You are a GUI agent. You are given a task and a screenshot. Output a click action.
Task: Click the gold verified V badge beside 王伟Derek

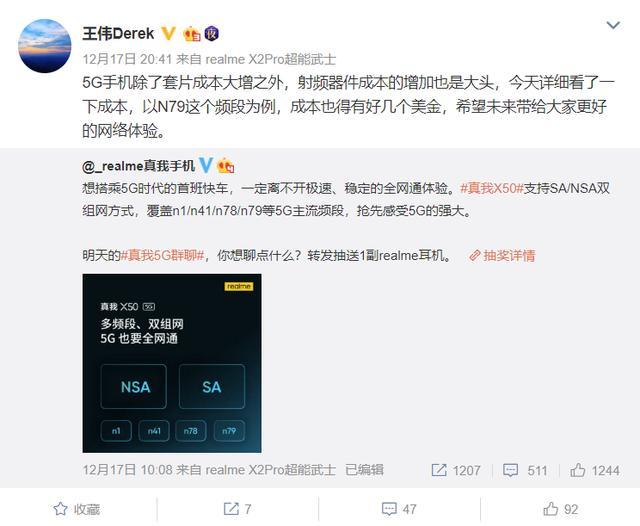click(168, 33)
